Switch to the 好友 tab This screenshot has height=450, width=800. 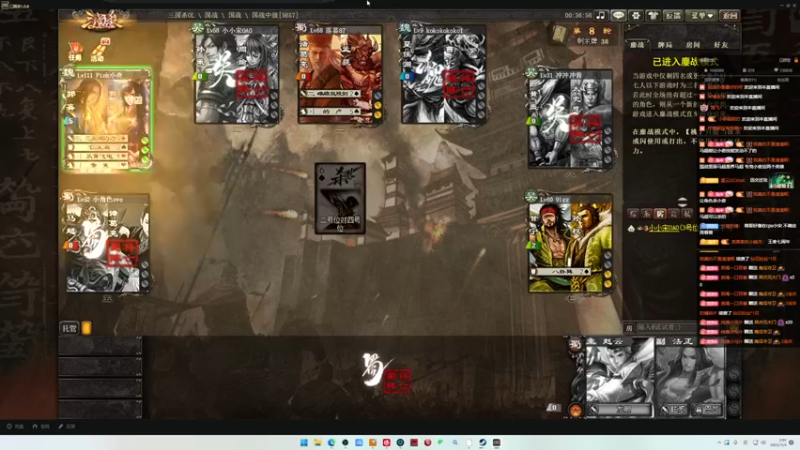point(720,45)
